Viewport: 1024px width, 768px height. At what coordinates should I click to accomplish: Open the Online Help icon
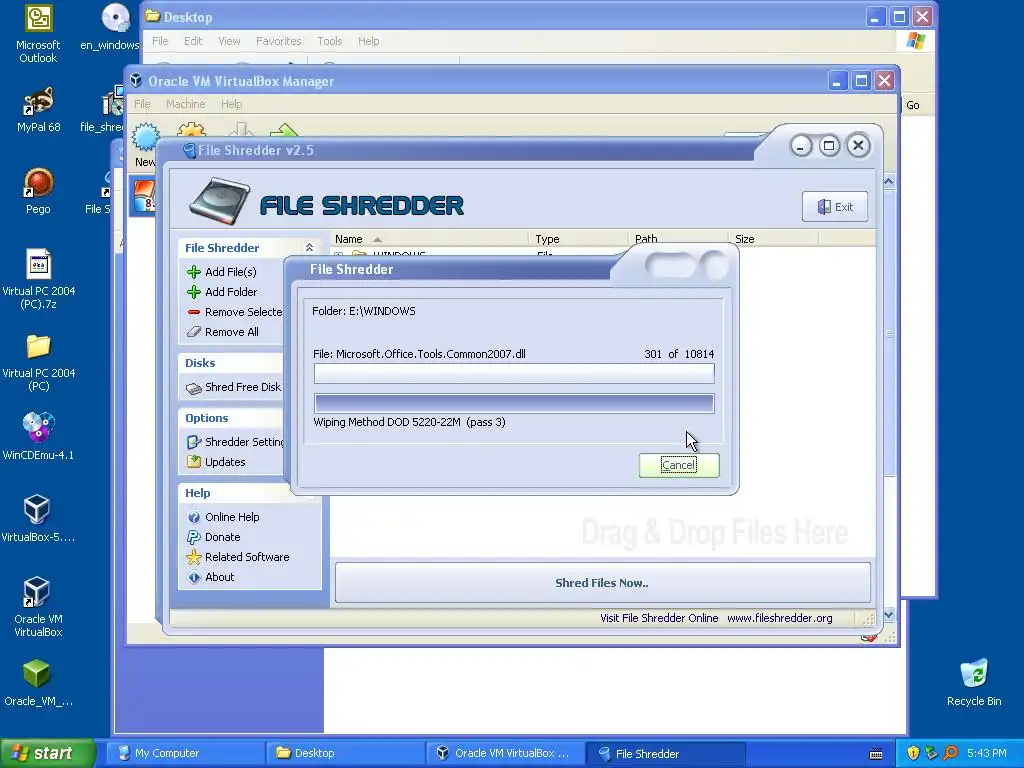click(x=193, y=517)
